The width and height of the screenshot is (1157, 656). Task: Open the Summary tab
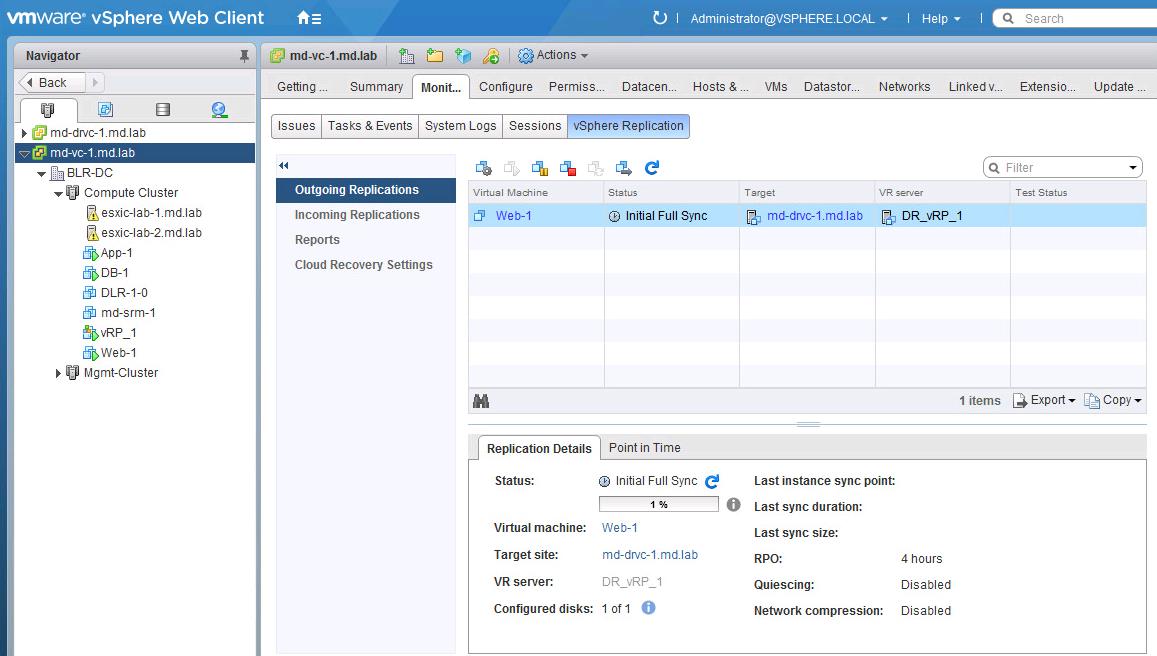[376, 86]
